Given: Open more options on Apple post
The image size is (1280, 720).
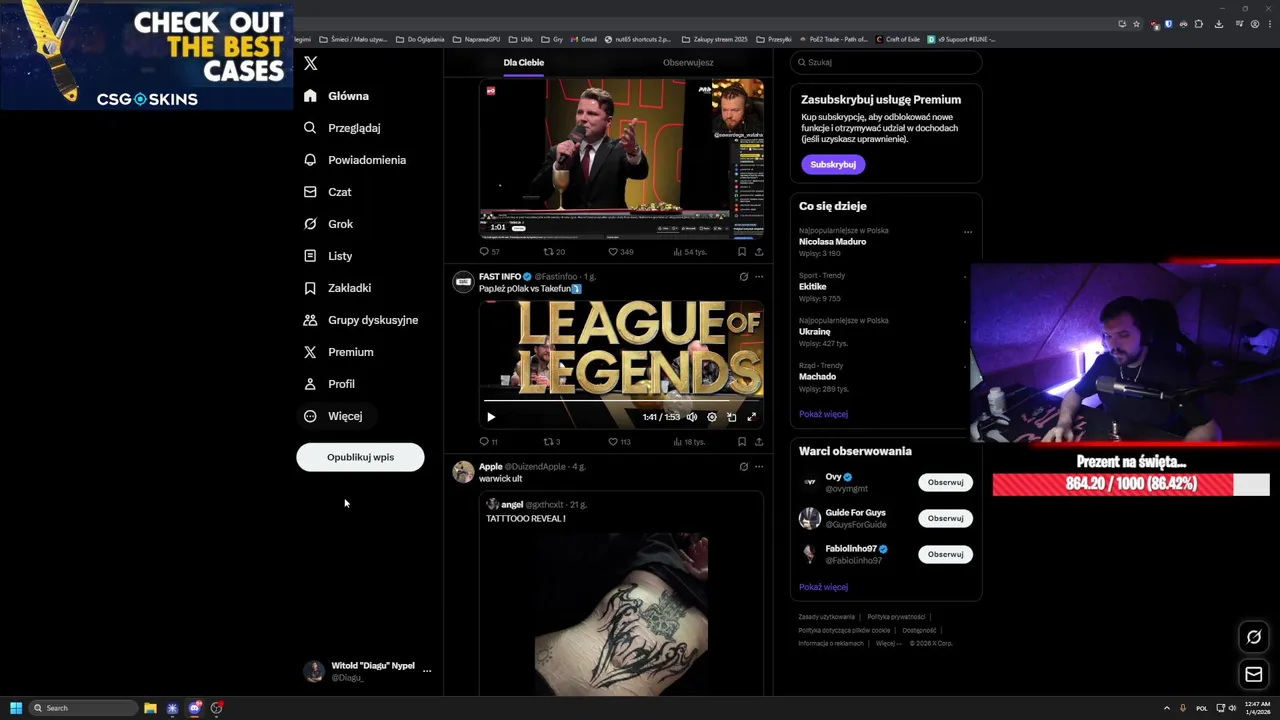Looking at the screenshot, I should [759, 467].
